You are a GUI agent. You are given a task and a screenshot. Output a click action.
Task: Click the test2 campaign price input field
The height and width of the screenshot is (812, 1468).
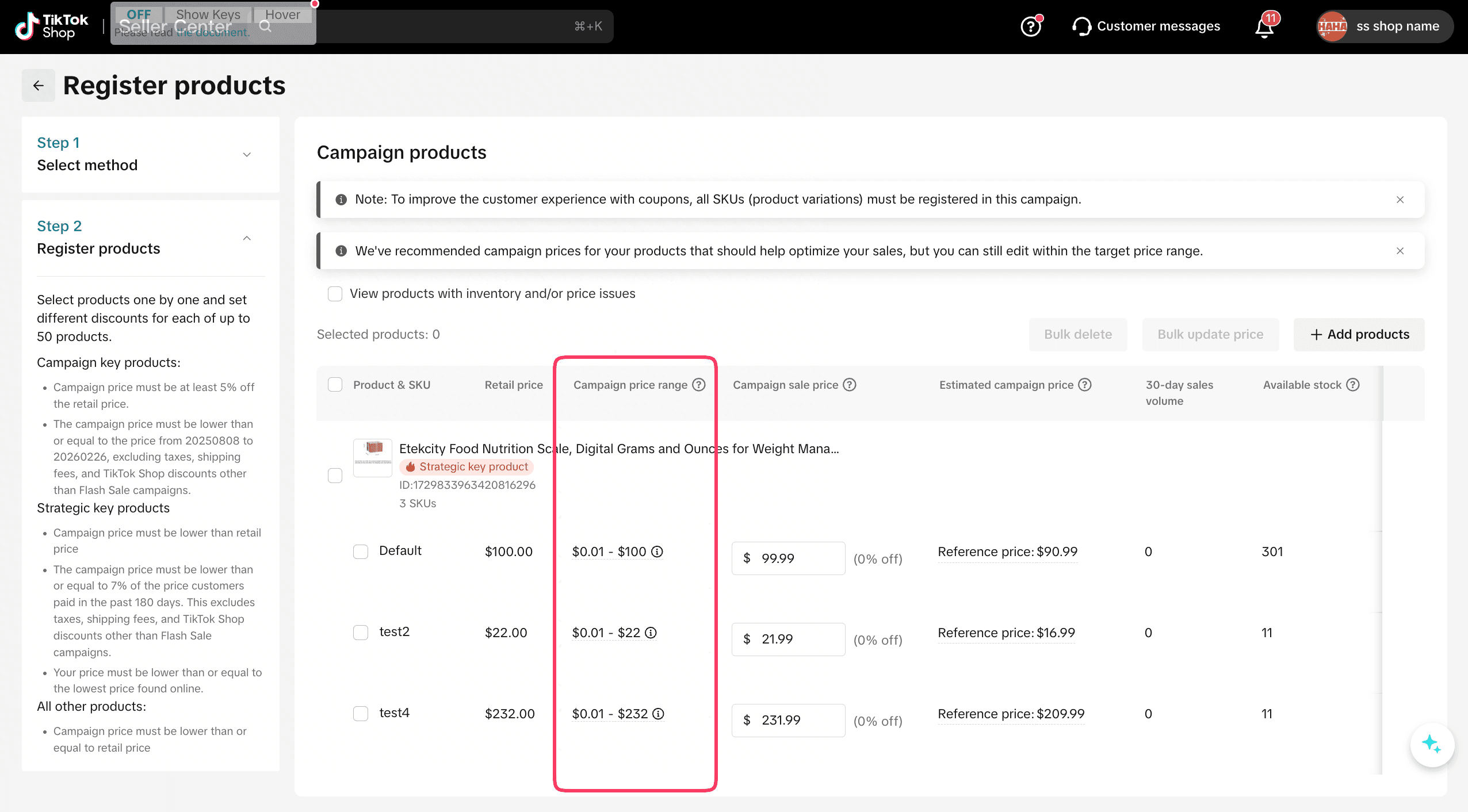pos(796,639)
